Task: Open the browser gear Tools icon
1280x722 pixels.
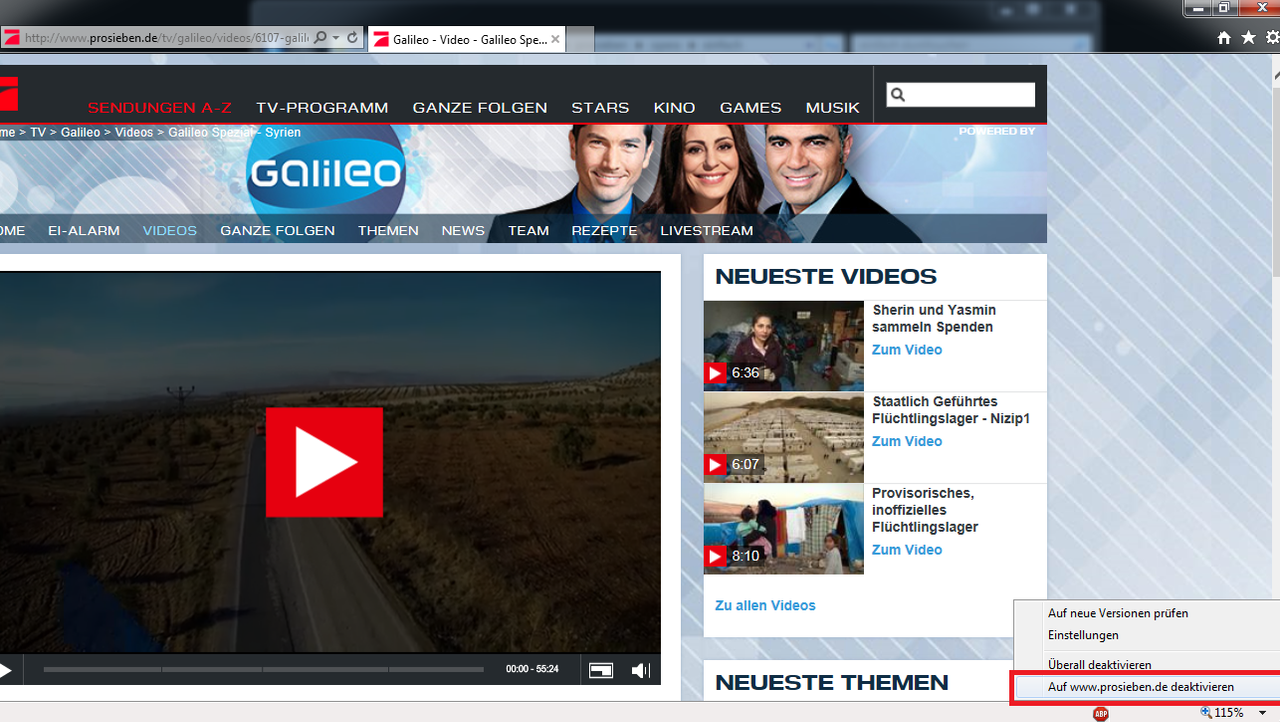Action: (x=1272, y=38)
